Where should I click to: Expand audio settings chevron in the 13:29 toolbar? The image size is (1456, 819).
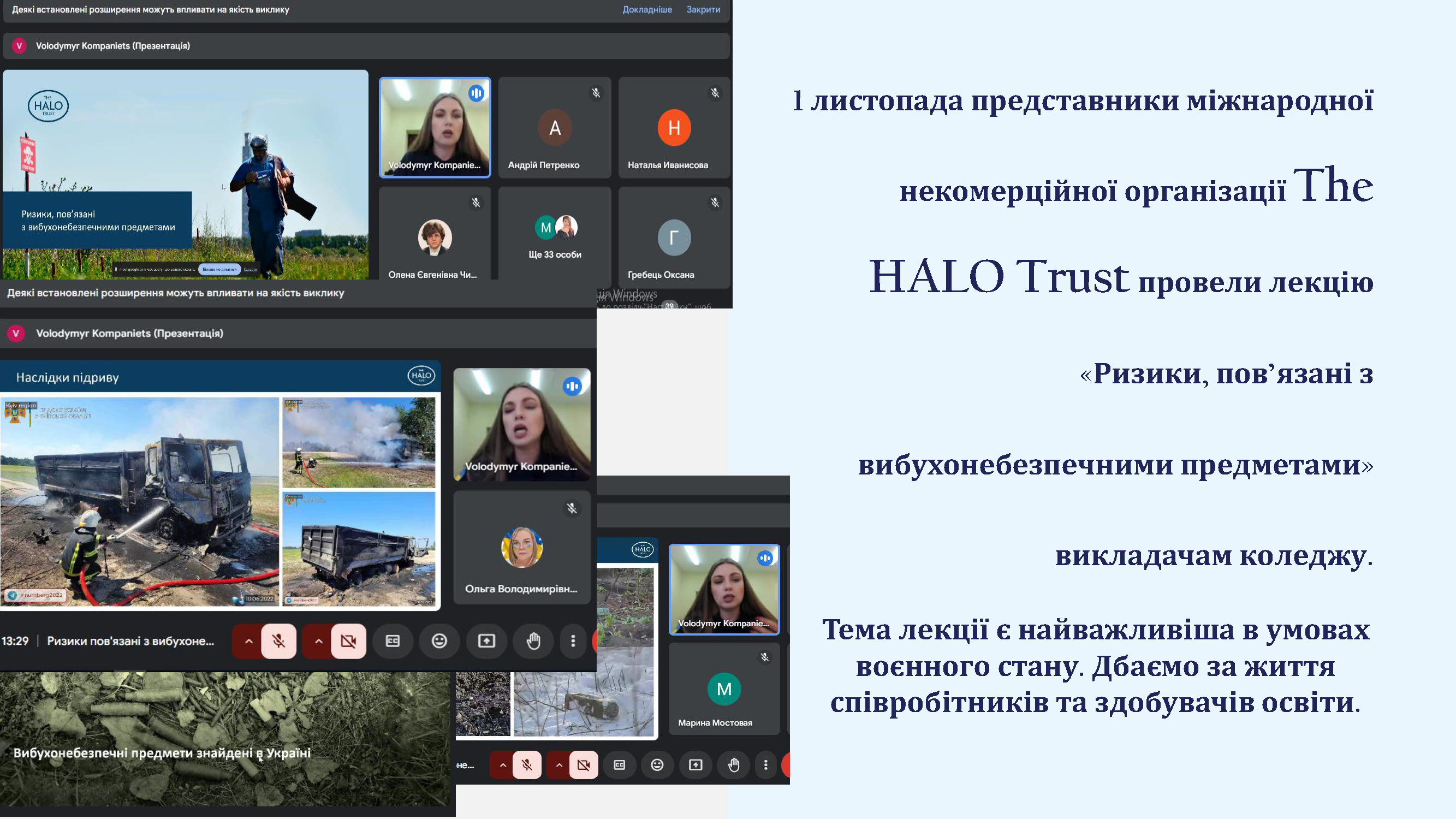tap(248, 641)
